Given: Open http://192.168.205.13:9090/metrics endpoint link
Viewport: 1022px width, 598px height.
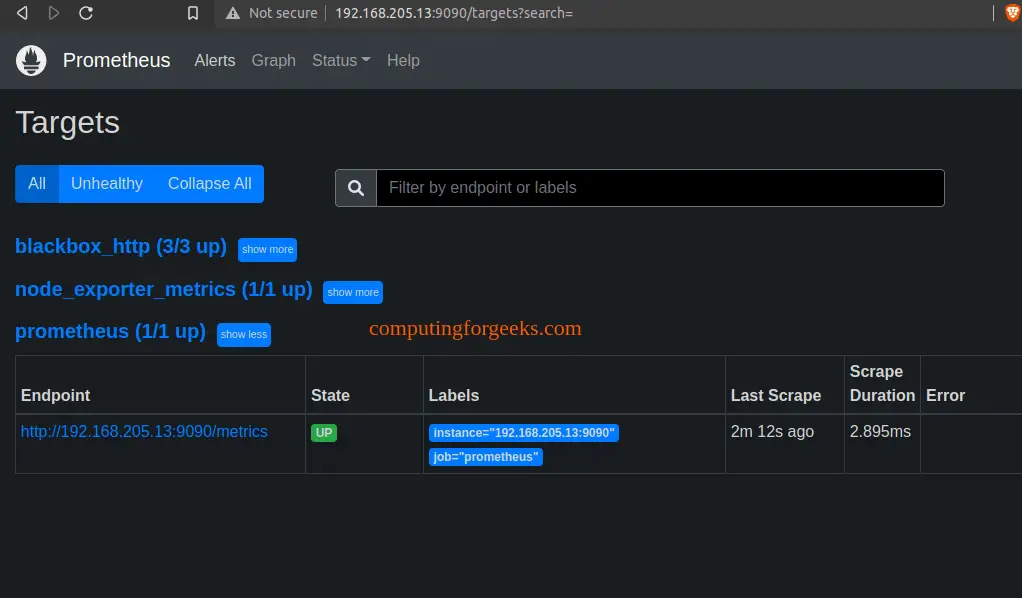Looking at the screenshot, I should click(x=144, y=432).
